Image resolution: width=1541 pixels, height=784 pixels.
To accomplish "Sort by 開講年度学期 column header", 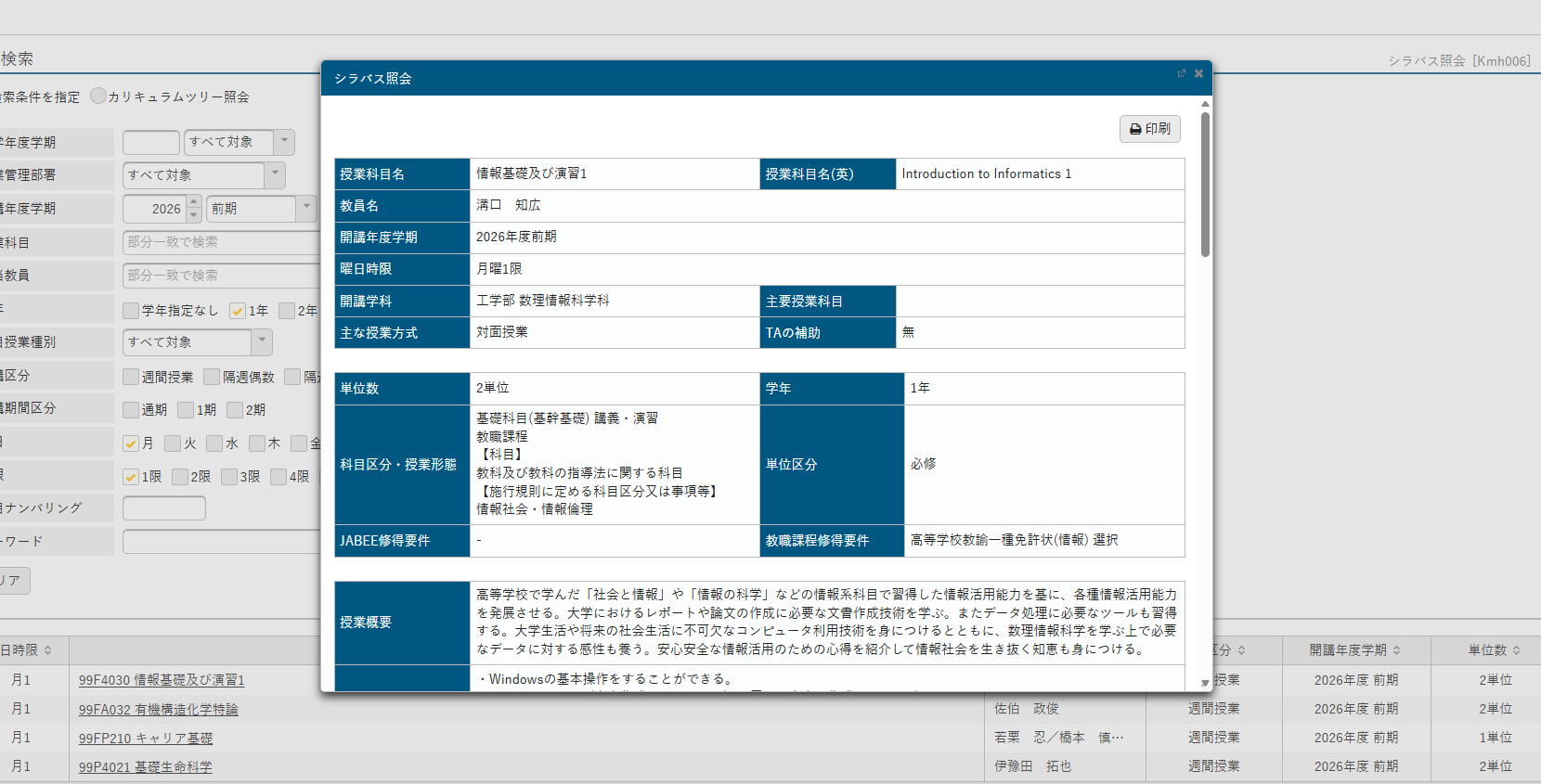I will pos(1355,650).
